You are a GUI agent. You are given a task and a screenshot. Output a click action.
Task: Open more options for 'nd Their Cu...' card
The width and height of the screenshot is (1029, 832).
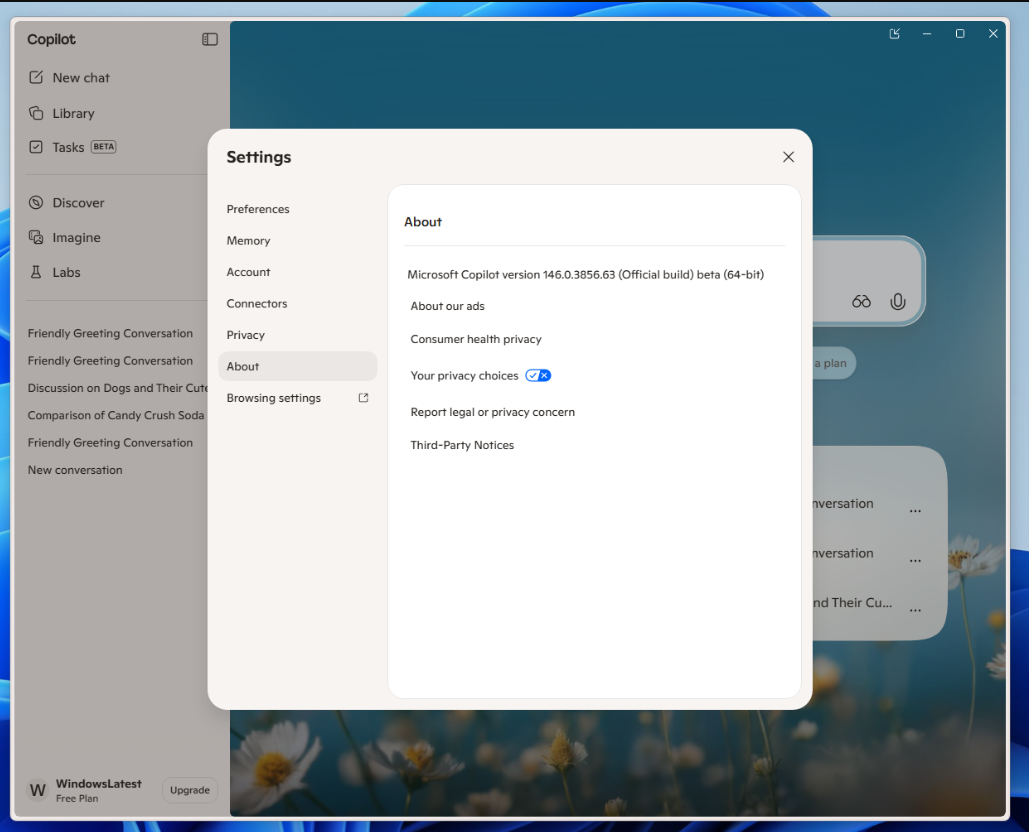[x=915, y=610]
